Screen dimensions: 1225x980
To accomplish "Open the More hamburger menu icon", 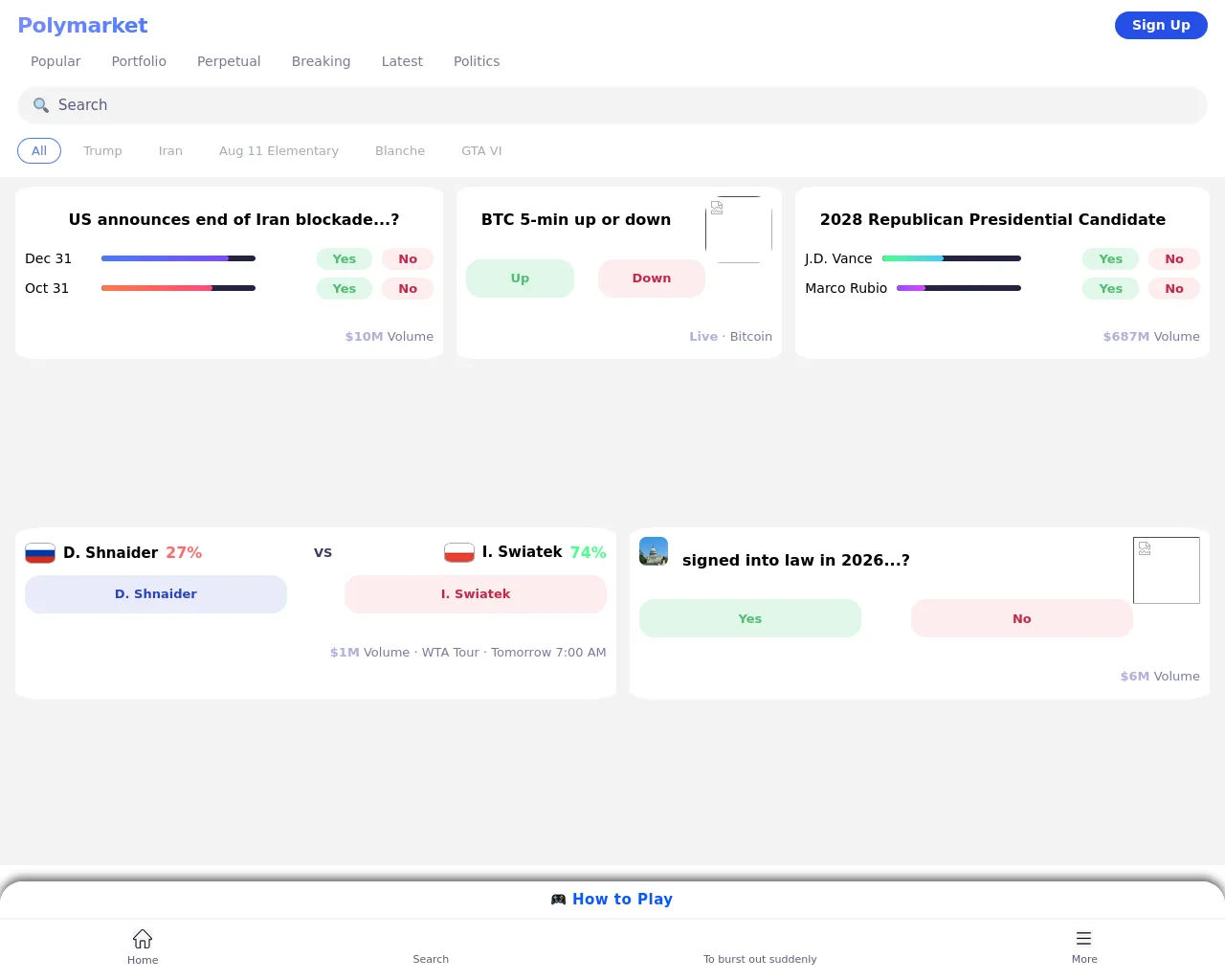I will 1084,939.
